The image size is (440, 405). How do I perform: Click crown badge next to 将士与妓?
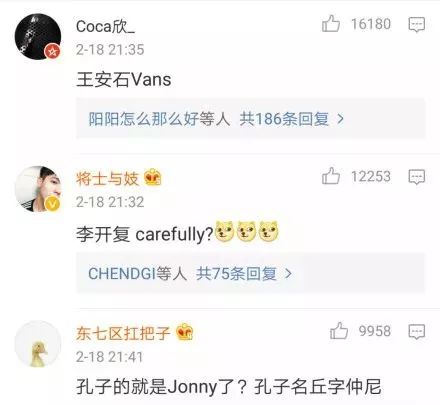(153, 177)
